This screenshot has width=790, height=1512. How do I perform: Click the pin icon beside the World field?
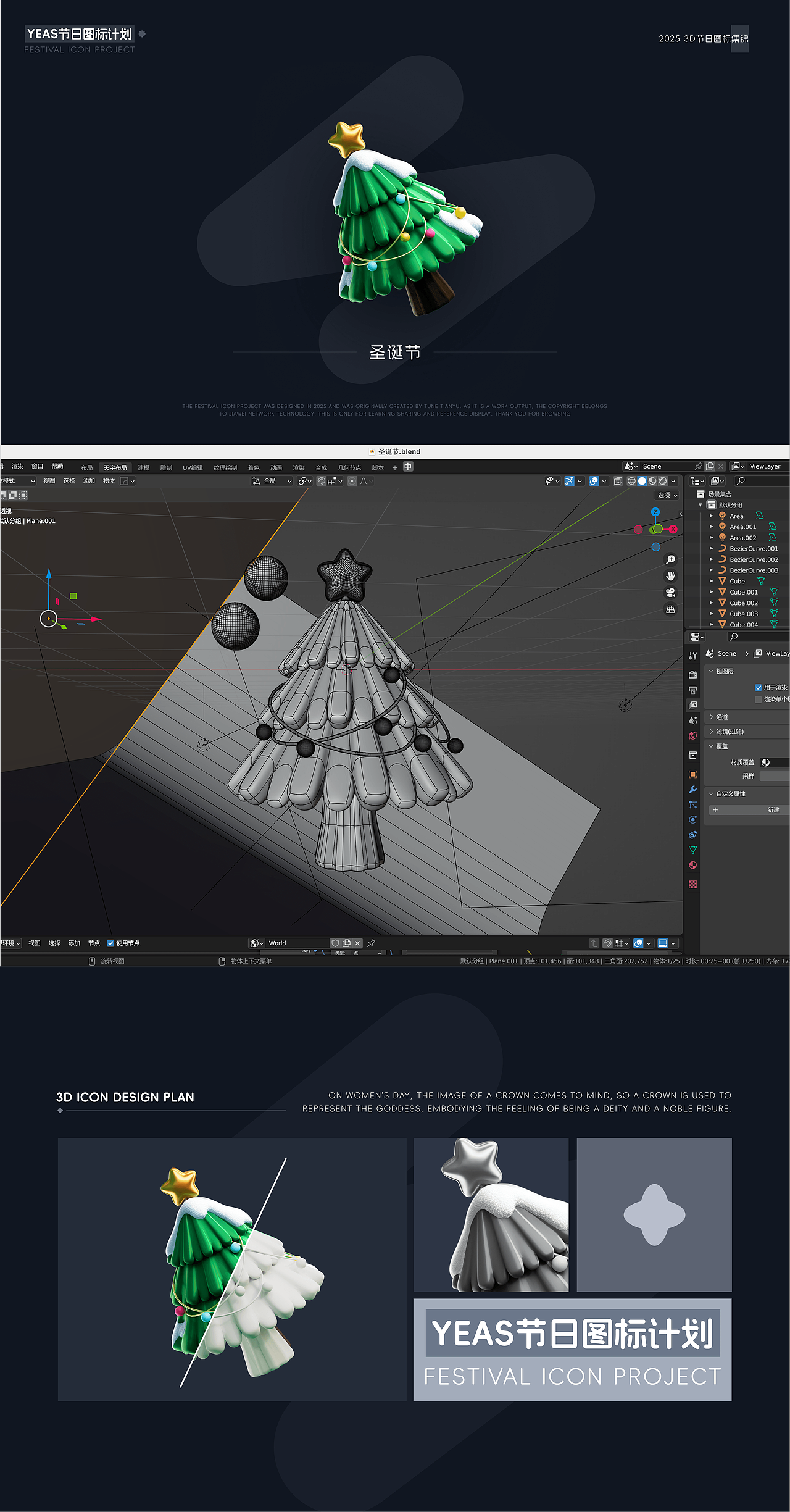click(372, 943)
